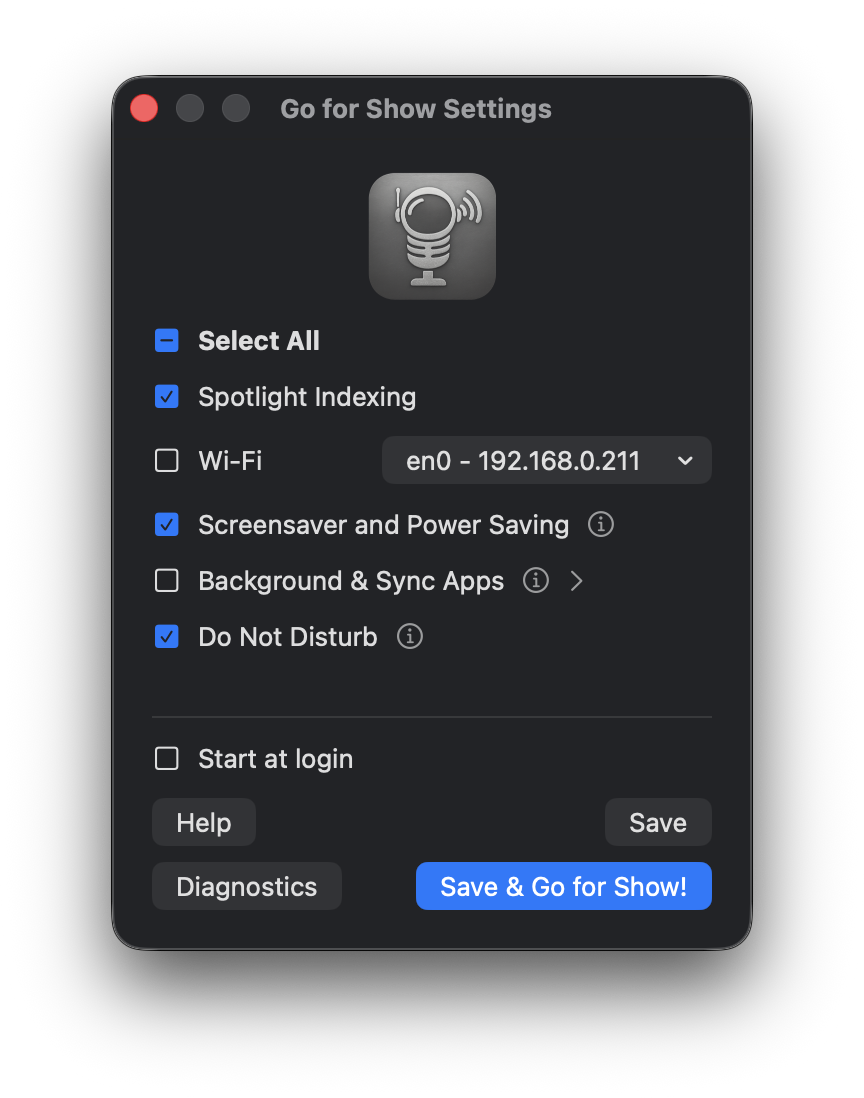Check the Background & Sync Apps box
Image resolution: width=864 pixels, height=1098 pixels.
pyautogui.click(x=167, y=580)
